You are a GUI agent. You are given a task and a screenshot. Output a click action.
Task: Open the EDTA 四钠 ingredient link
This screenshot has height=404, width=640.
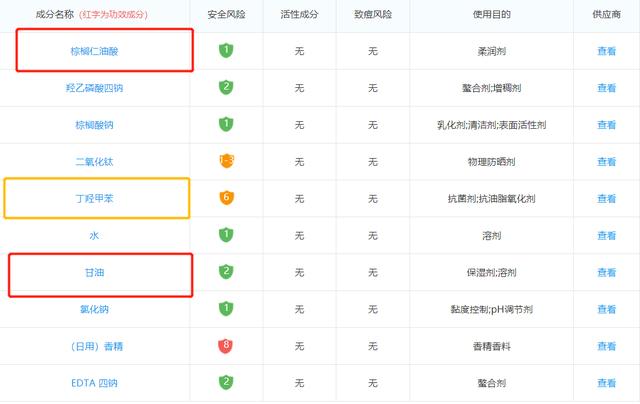point(94,383)
